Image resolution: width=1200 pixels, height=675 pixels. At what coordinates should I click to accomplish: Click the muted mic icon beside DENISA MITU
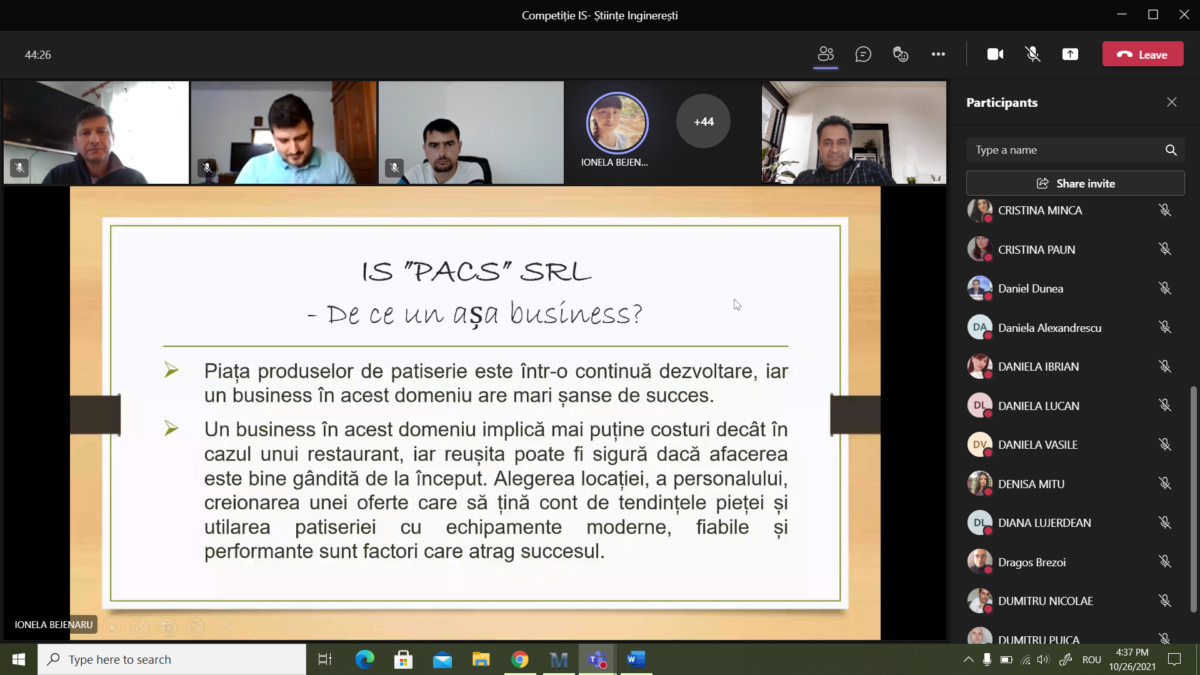pyautogui.click(x=1164, y=484)
